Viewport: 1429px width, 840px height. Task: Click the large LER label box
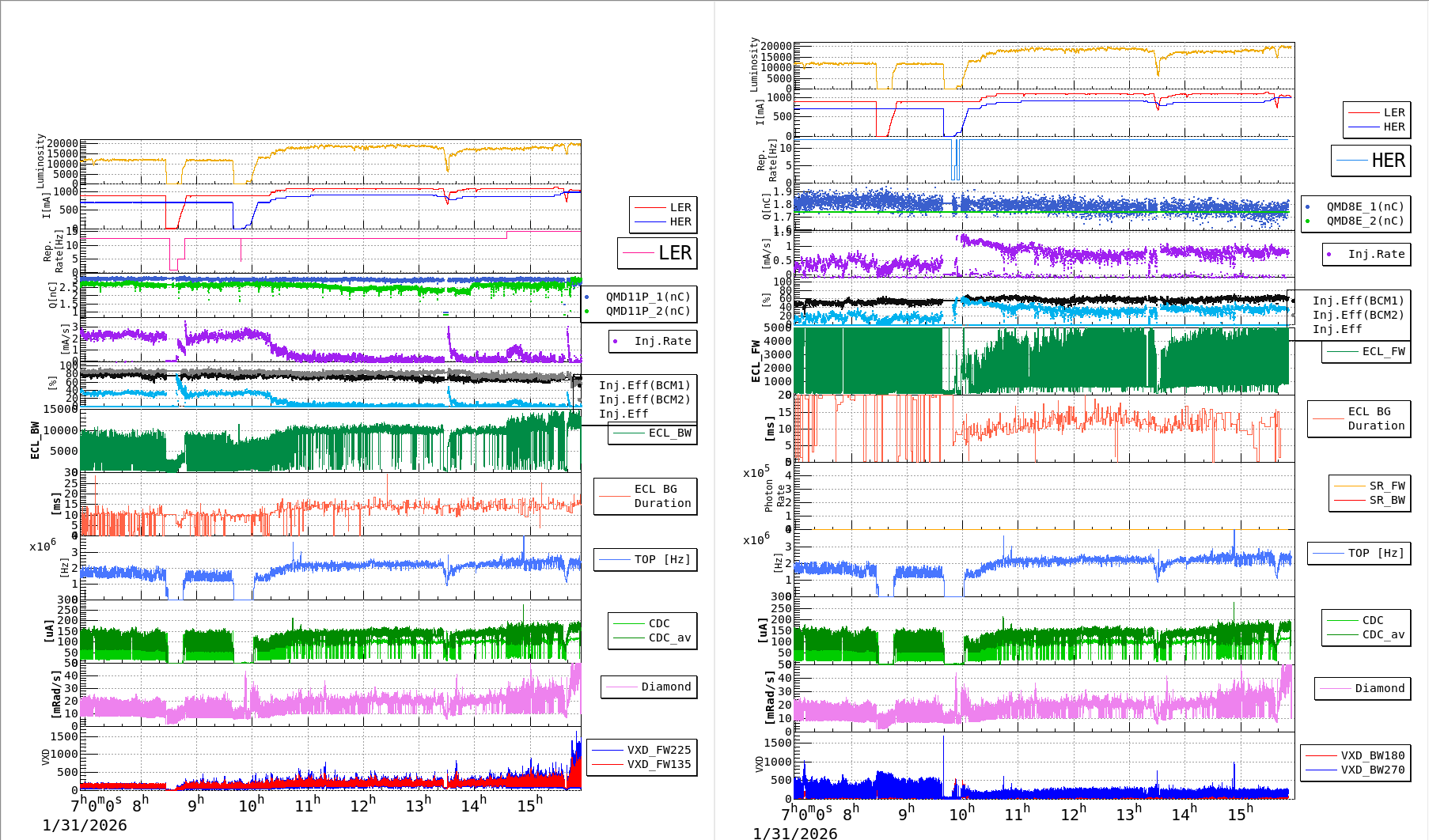coord(657,253)
